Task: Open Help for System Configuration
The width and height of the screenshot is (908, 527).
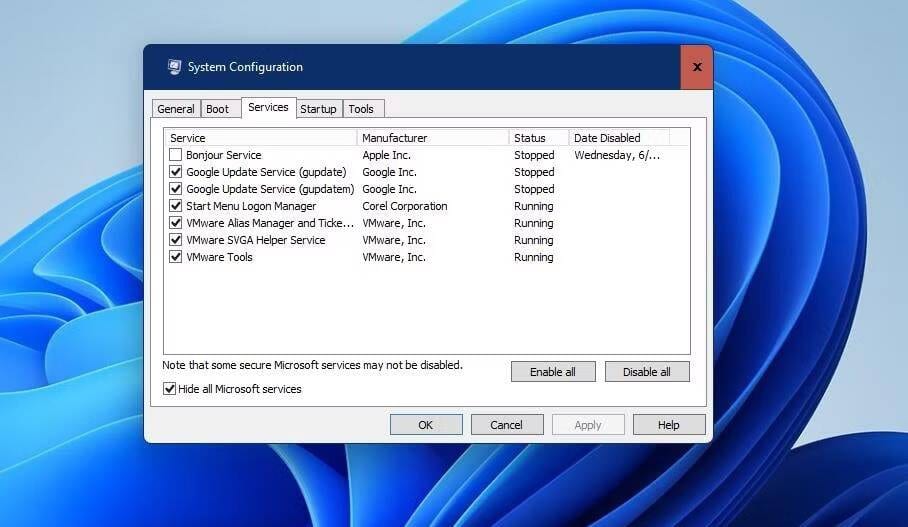Action: (x=669, y=424)
